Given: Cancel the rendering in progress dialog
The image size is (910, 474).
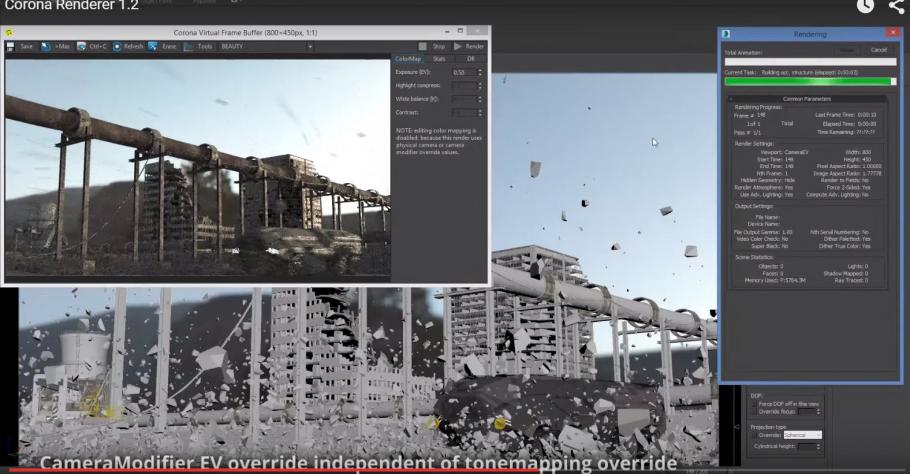Looking at the screenshot, I should [878, 50].
